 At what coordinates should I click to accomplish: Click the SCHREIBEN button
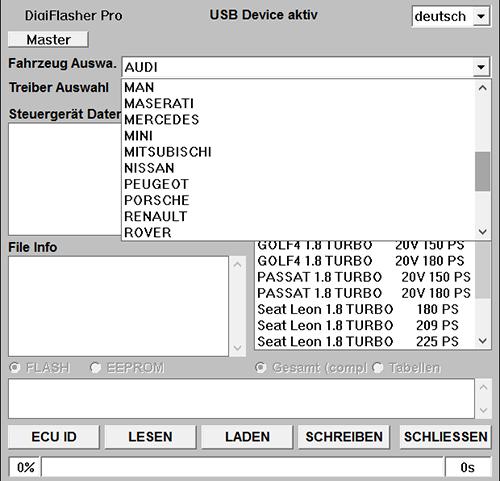344,437
